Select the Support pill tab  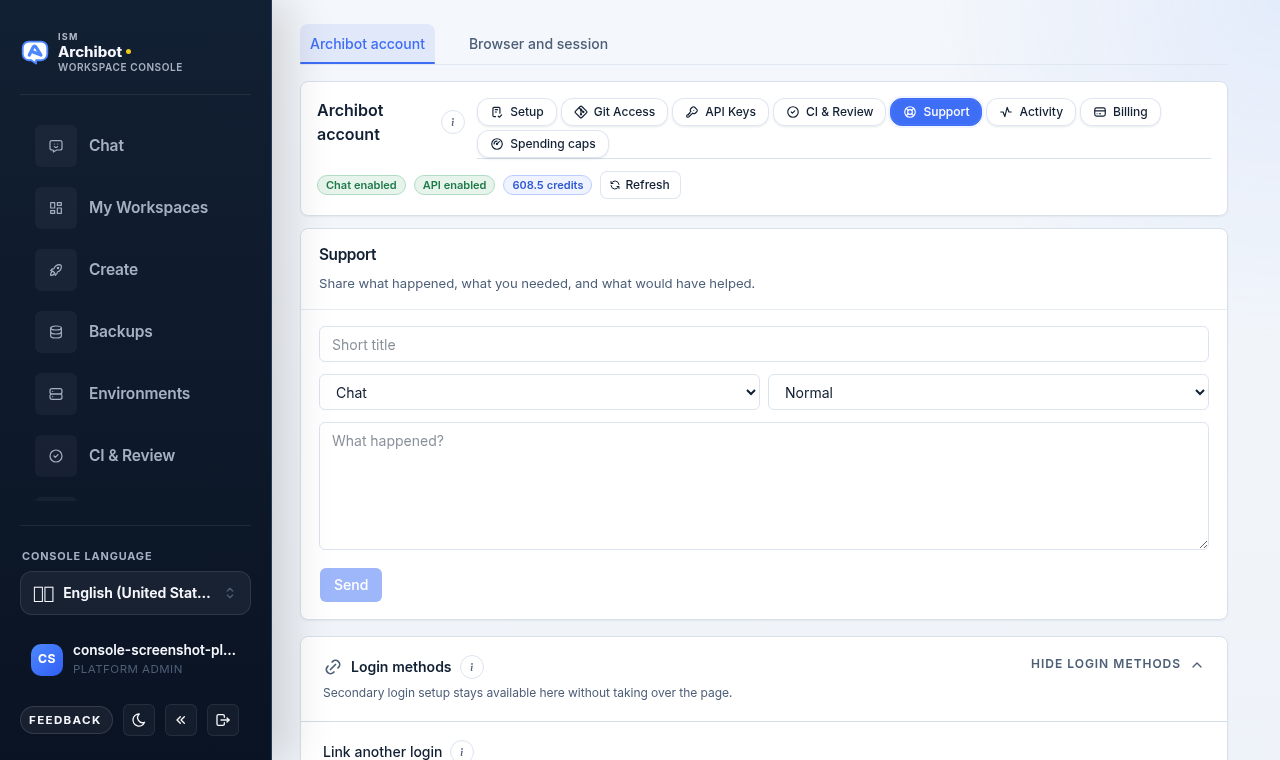tap(936, 112)
